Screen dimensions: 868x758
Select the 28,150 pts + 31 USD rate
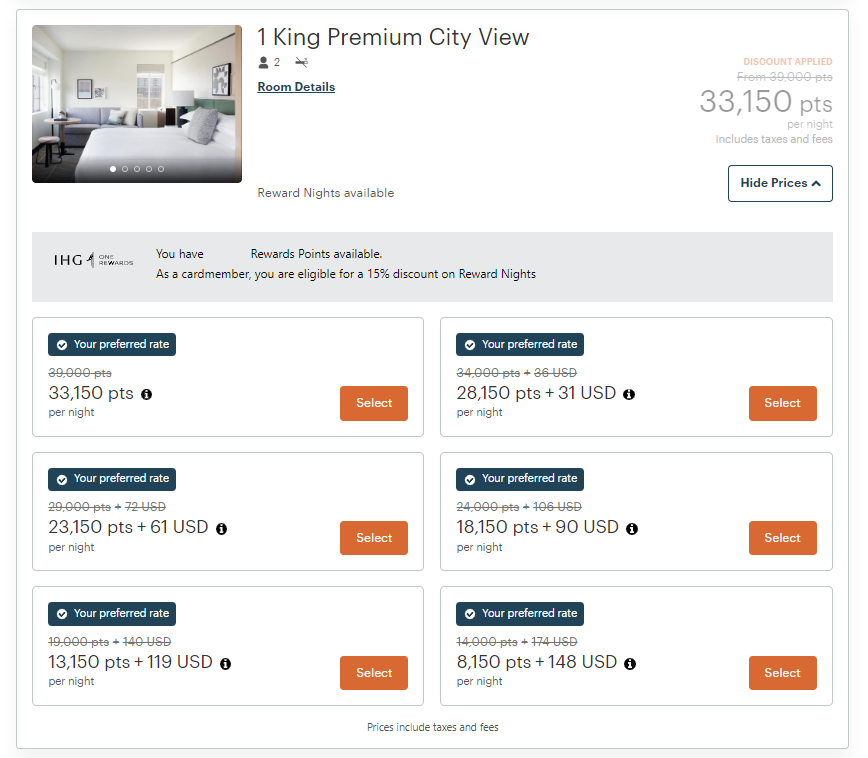tap(782, 403)
